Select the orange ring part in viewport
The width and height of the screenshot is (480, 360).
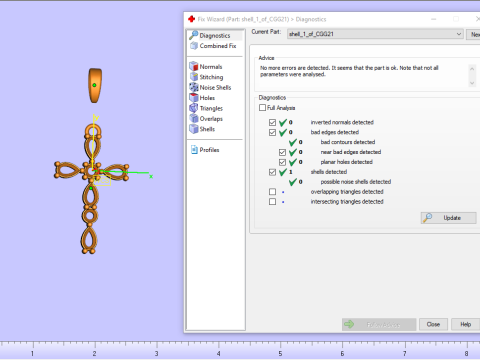pos(95,85)
